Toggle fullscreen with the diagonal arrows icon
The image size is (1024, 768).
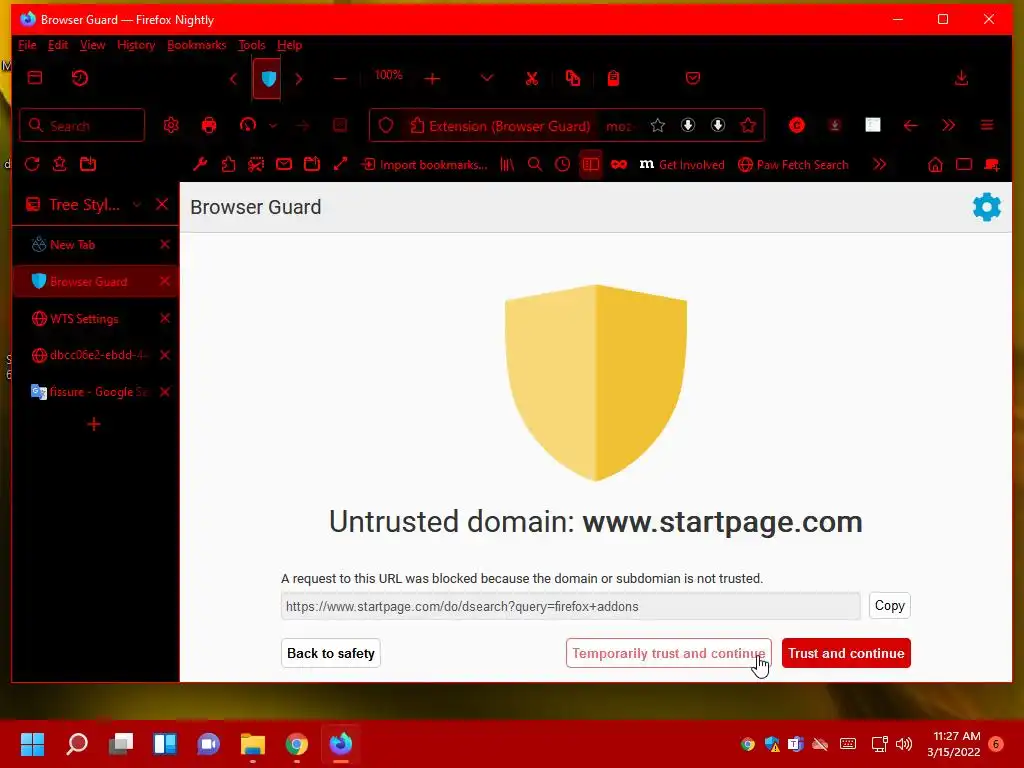(x=340, y=165)
